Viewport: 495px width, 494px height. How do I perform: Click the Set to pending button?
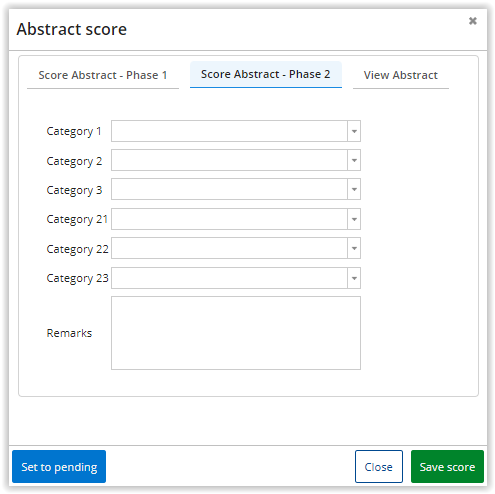pyautogui.click(x=59, y=467)
